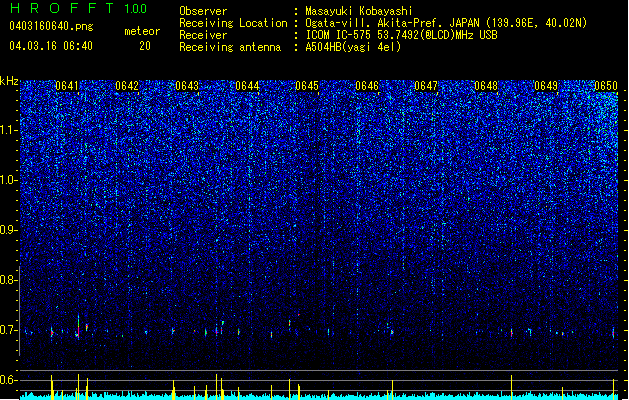Click the 1.1 kHz axis label
Image resolution: width=629 pixels, height=400 pixels.
pyautogui.click(x=8, y=130)
